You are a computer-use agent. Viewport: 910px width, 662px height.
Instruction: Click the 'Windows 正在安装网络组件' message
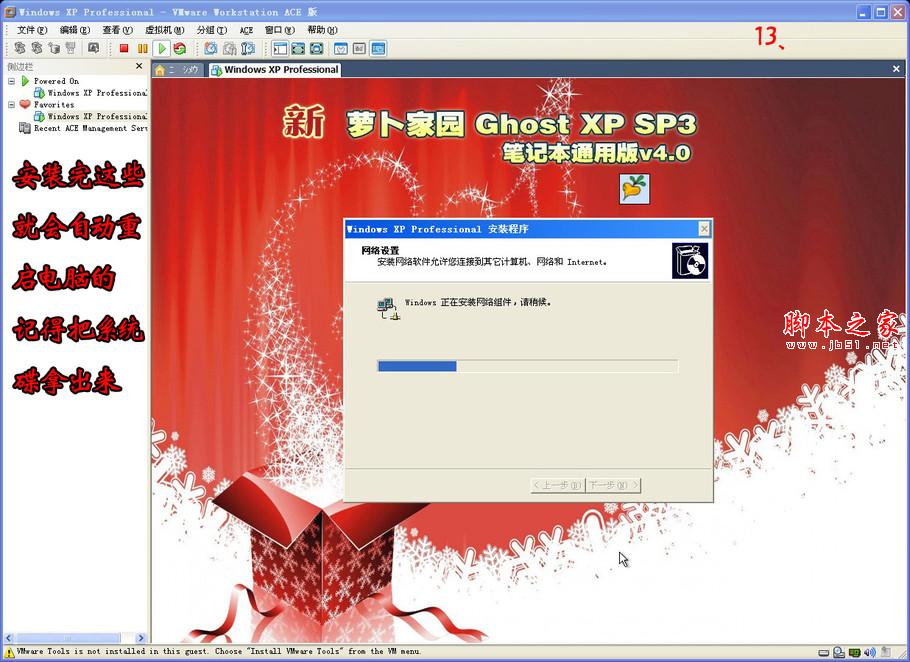pyautogui.click(x=478, y=302)
